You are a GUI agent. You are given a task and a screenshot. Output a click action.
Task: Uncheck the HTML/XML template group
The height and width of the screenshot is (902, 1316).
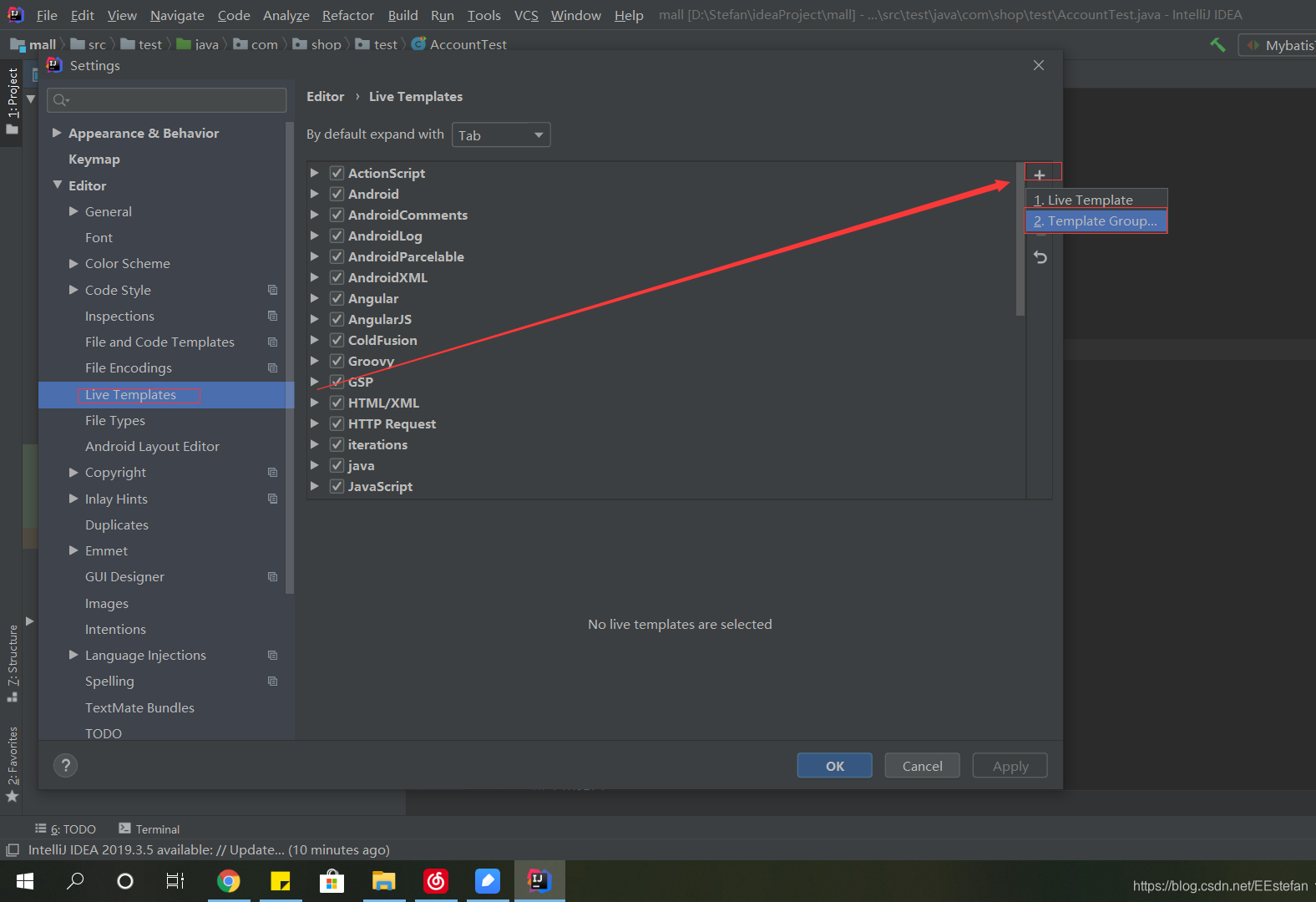tap(337, 403)
